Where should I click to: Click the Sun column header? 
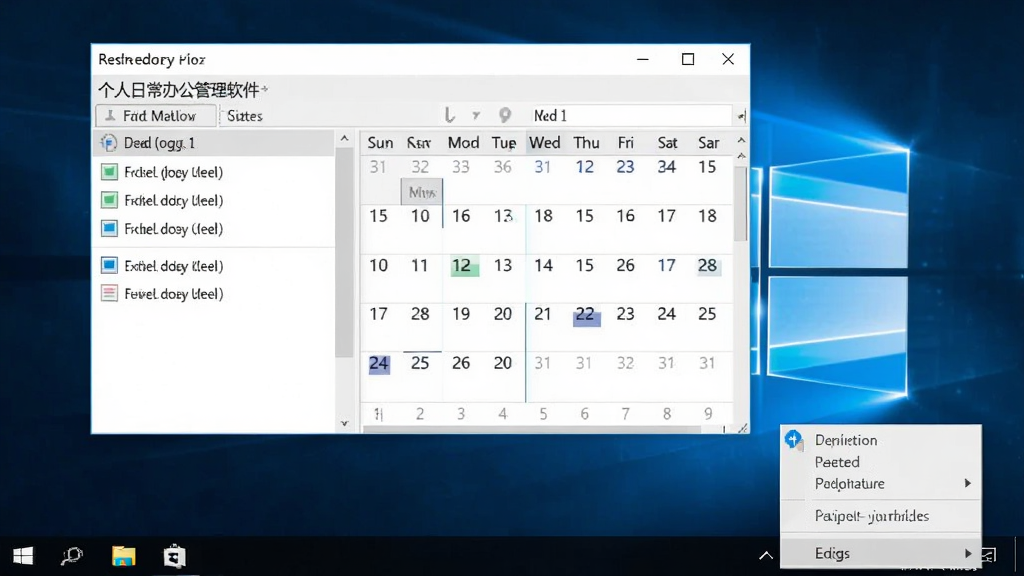(380, 142)
